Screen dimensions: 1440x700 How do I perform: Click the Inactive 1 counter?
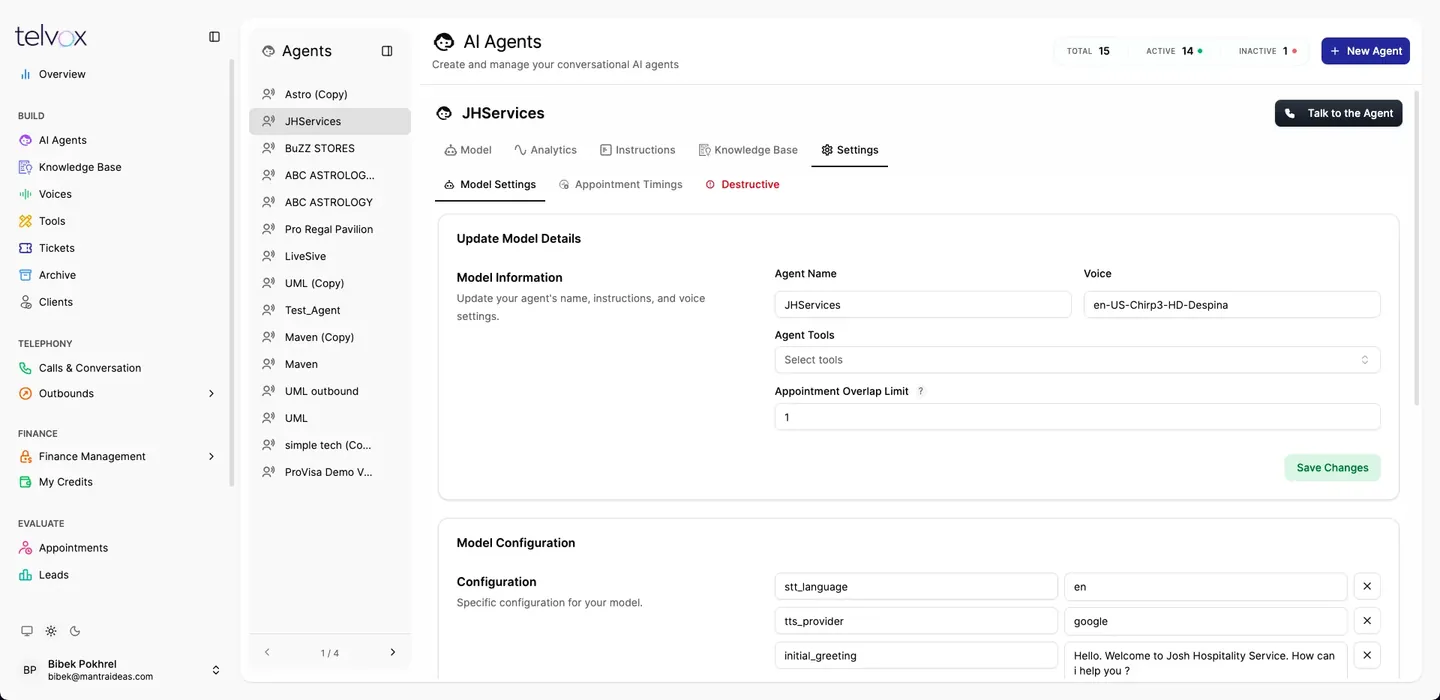(1267, 51)
